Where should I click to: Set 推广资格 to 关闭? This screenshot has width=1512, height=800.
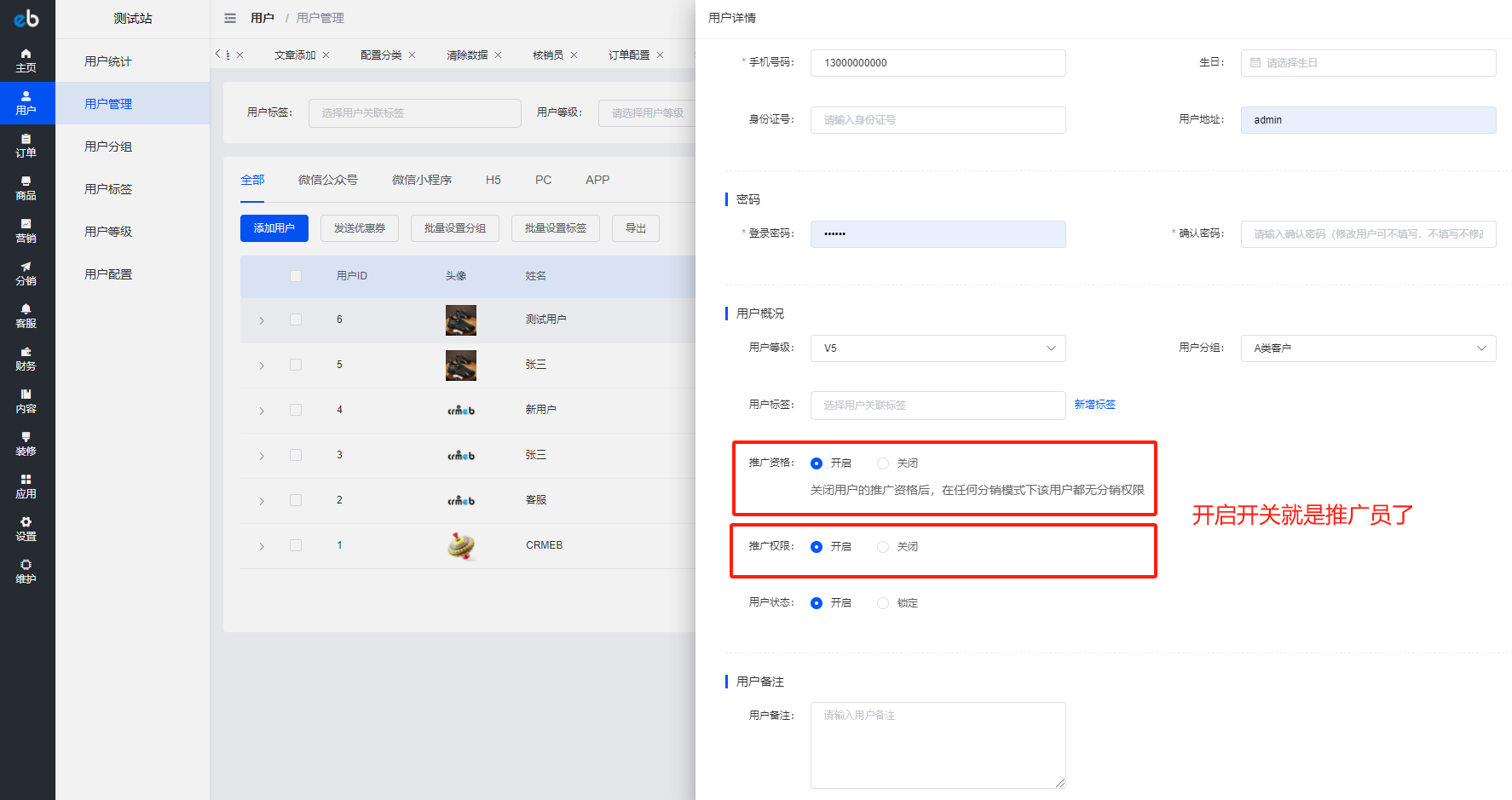pos(883,463)
